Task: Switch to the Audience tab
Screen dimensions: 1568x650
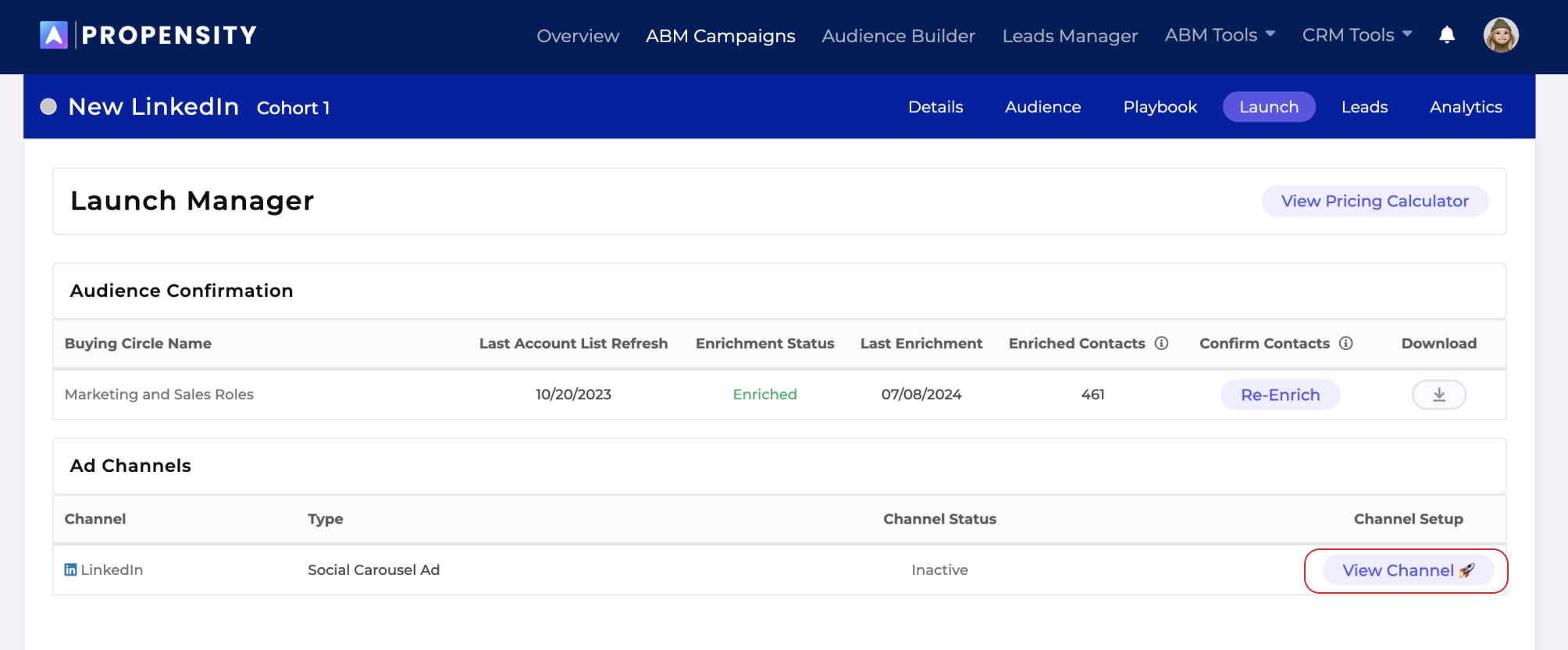Action: (x=1043, y=107)
